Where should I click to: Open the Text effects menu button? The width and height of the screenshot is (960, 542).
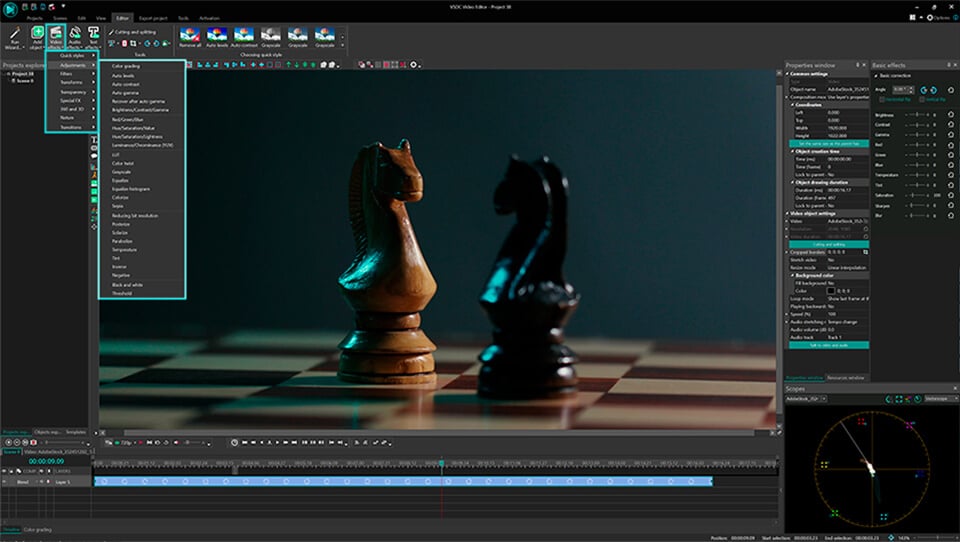click(93, 37)
